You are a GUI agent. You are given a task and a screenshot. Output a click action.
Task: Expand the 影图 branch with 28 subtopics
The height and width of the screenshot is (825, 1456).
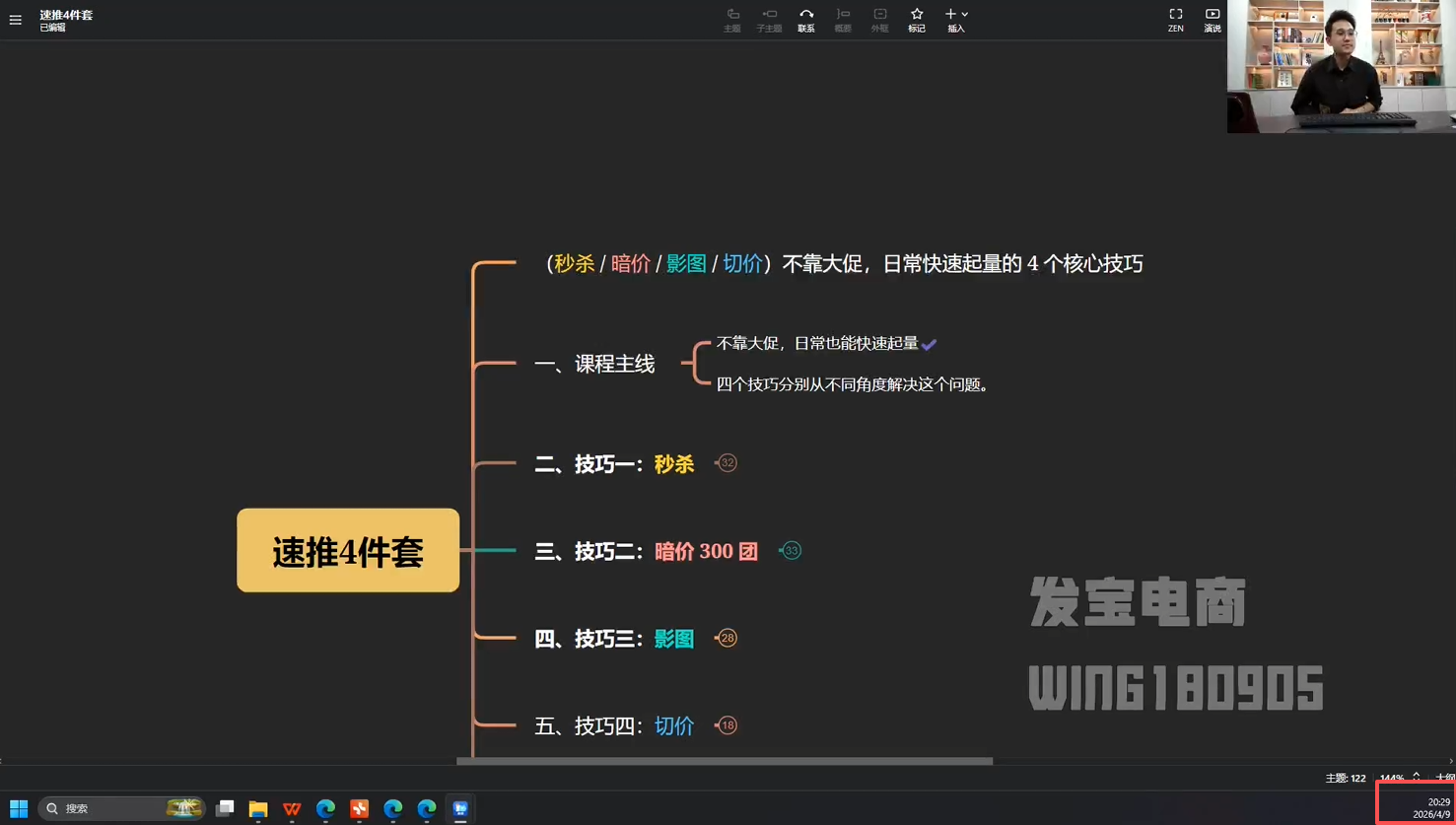coord(727,639)
